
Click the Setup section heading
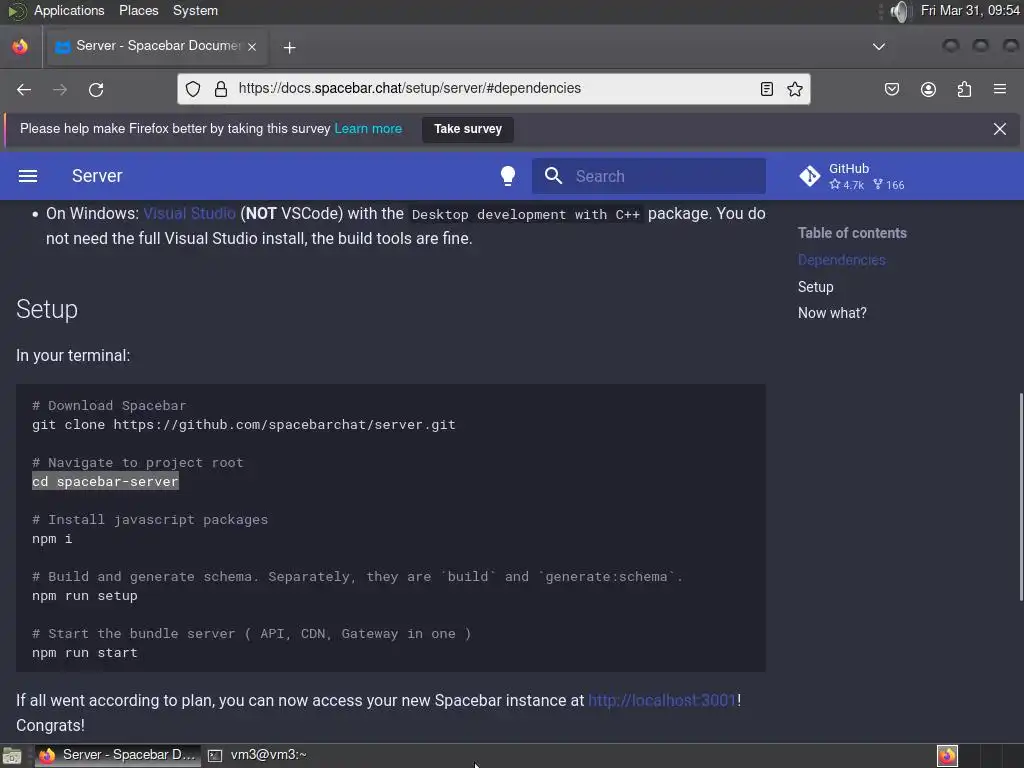pyautogui.click(x=47, y=309)
